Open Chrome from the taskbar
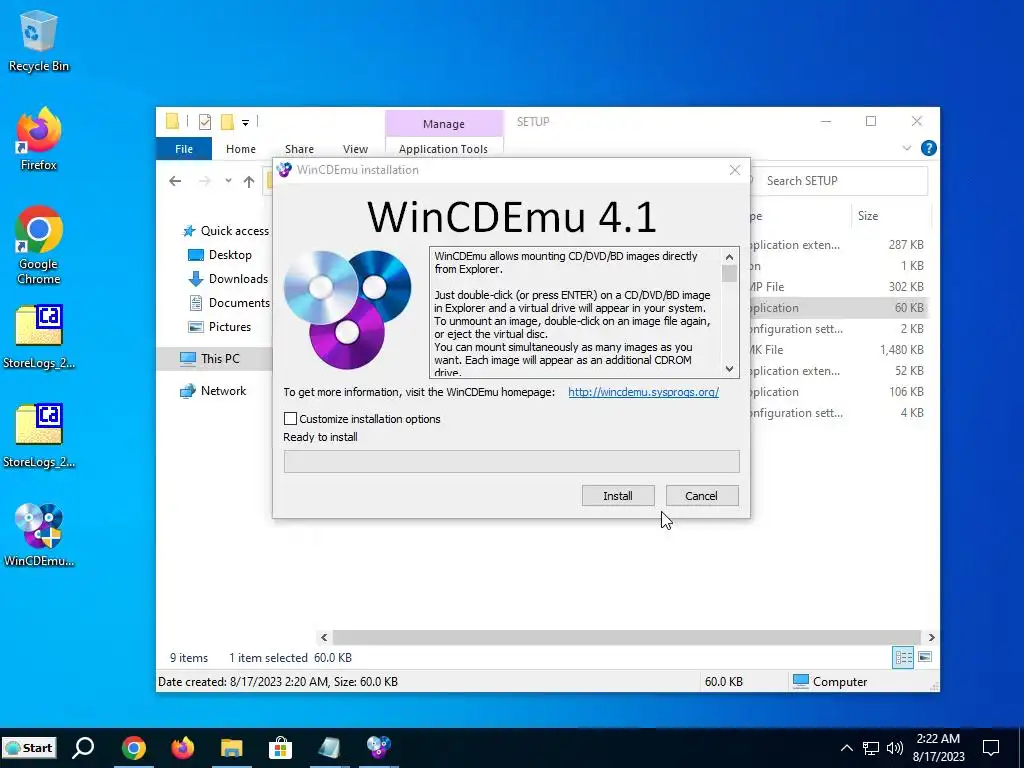This screenshot has width=1024, height=768. (x=133, y=748)
